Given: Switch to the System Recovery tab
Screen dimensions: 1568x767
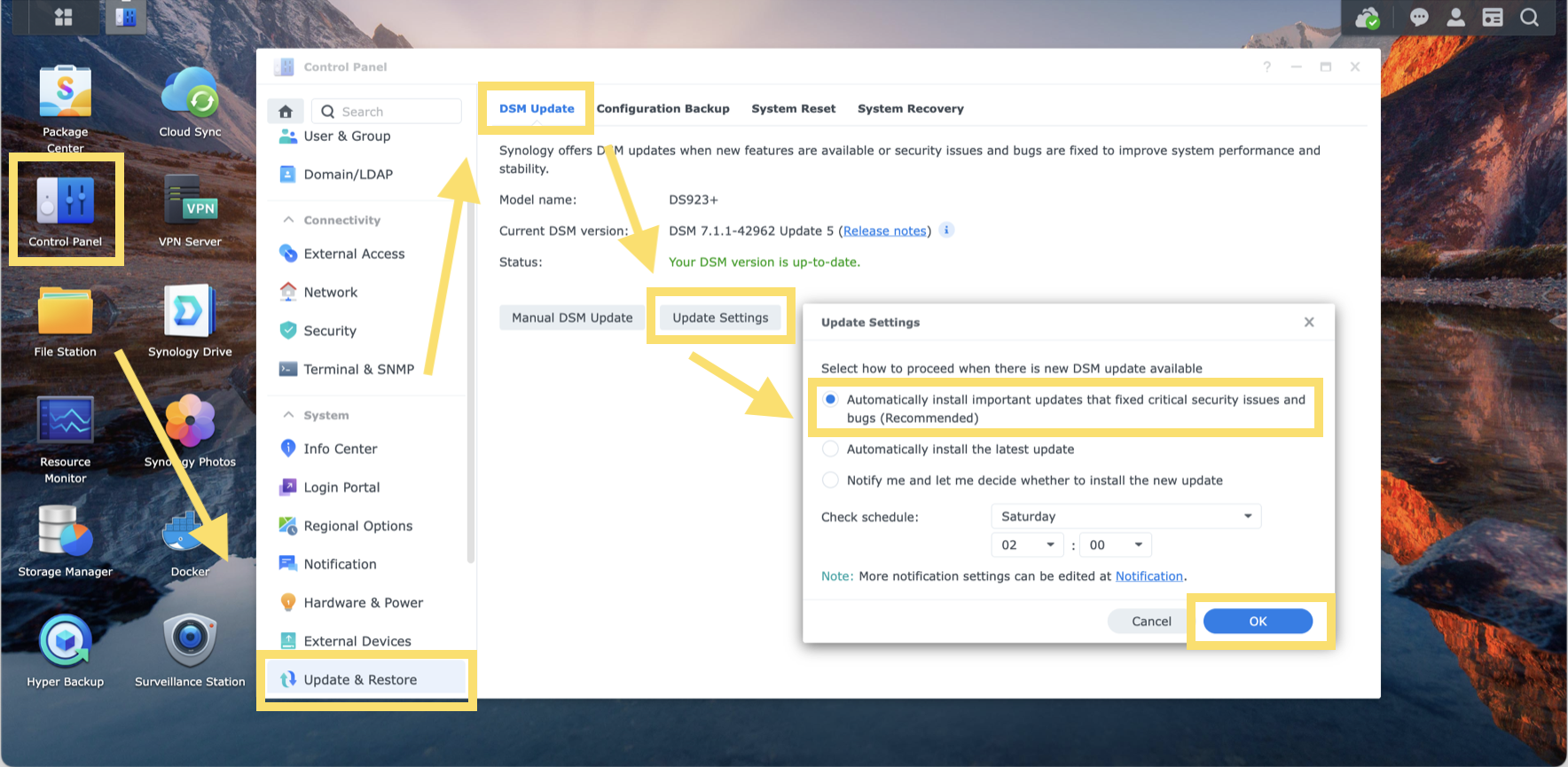Looking at the screenshot, I should point(910,108).
